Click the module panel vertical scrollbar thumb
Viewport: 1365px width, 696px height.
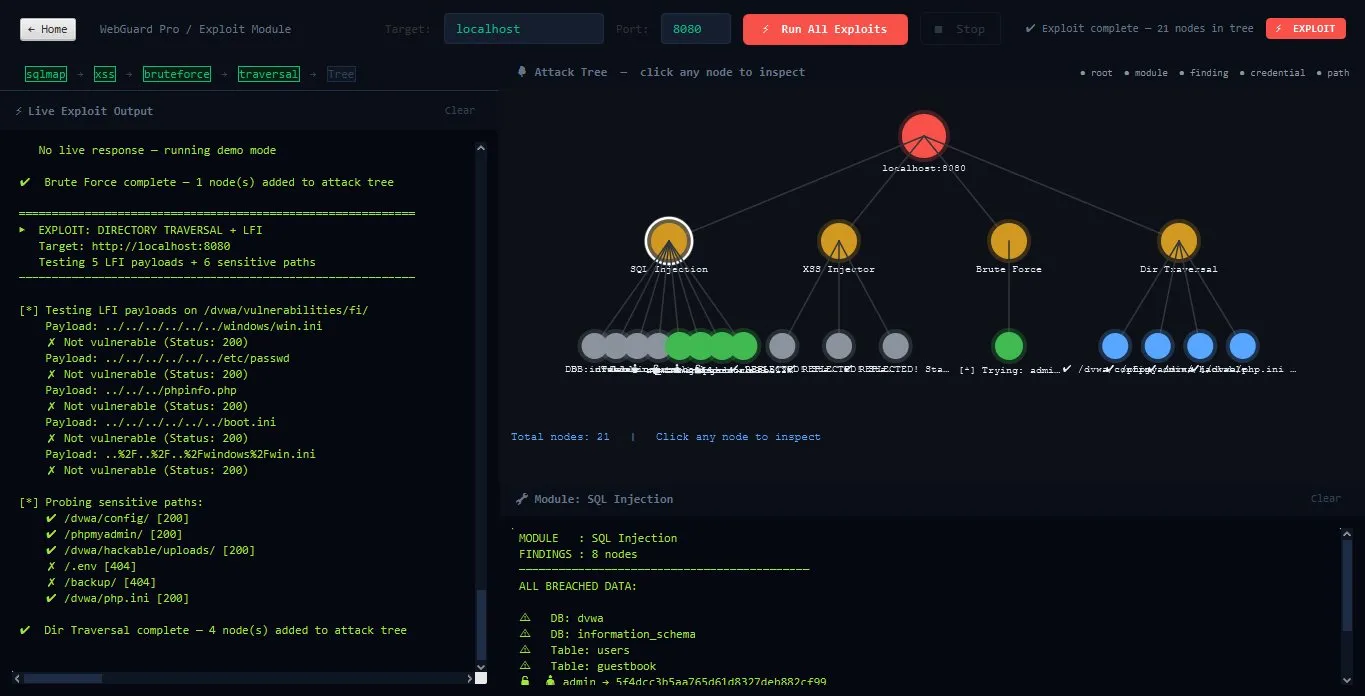1347,586
